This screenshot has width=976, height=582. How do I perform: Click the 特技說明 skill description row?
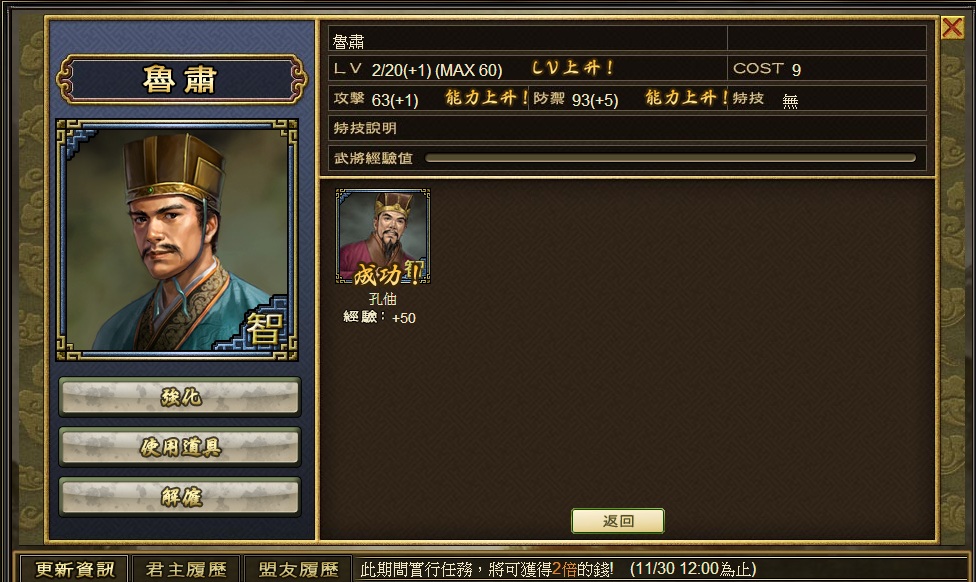(627, 128)
